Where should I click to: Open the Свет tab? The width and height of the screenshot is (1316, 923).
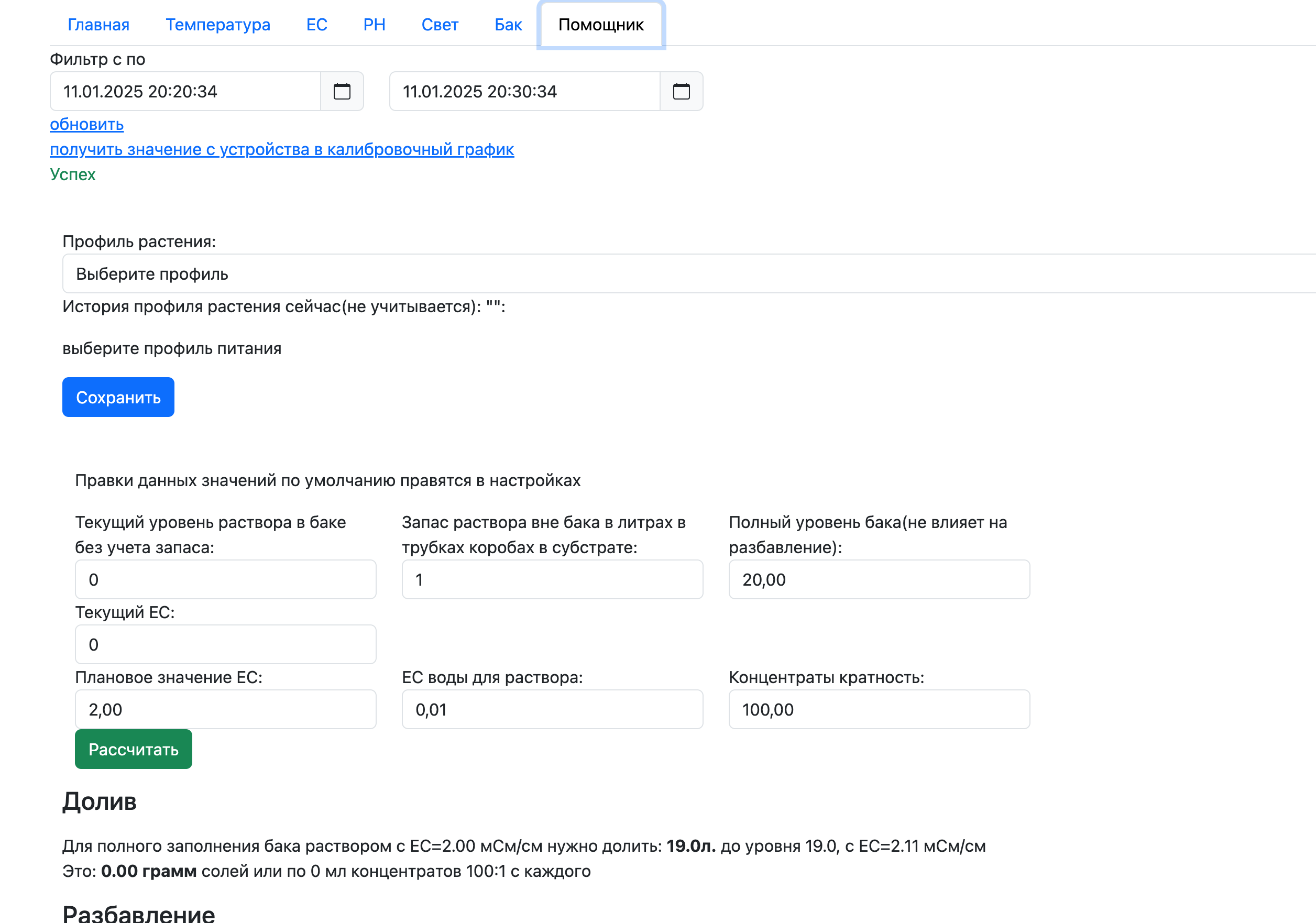pyautogui.click(x=440, y=25)
